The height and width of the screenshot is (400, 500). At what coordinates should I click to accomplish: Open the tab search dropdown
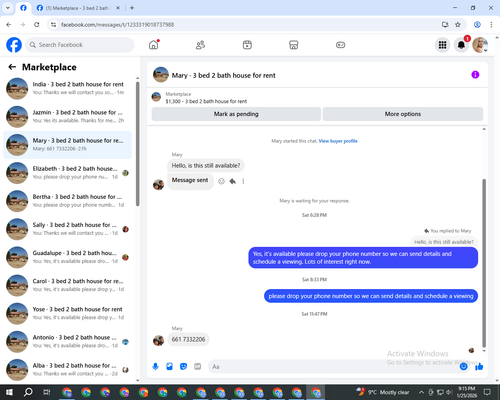pyautogui.click(x=8, y=8)
